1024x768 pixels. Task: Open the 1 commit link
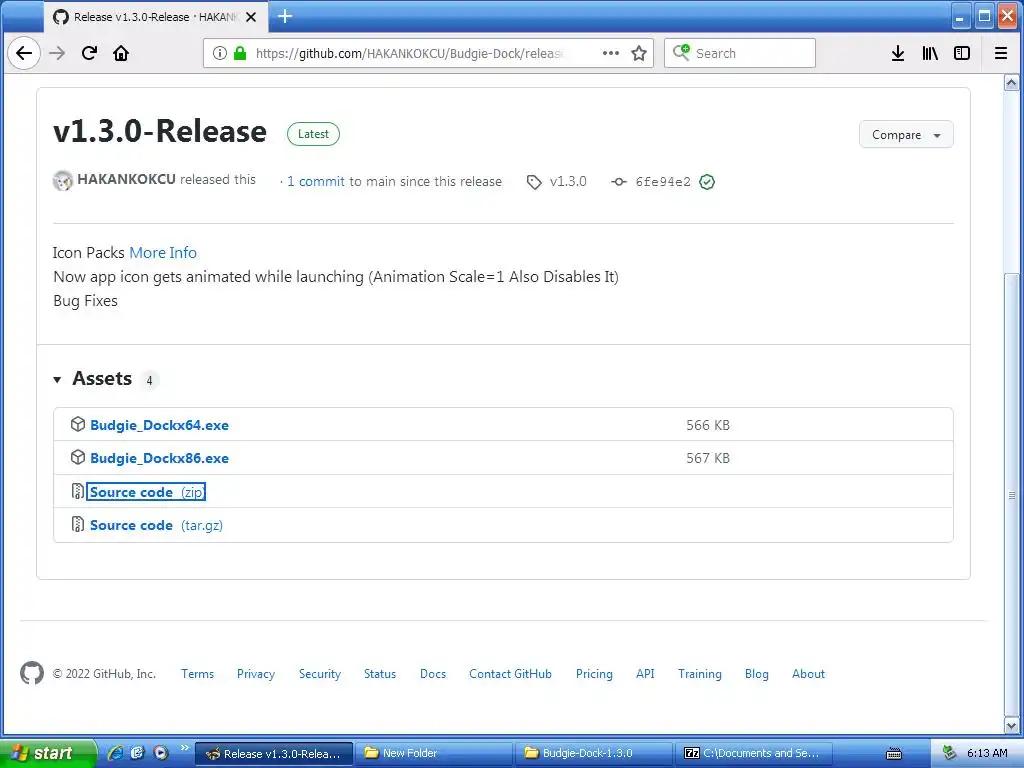(x=316, y=182)
